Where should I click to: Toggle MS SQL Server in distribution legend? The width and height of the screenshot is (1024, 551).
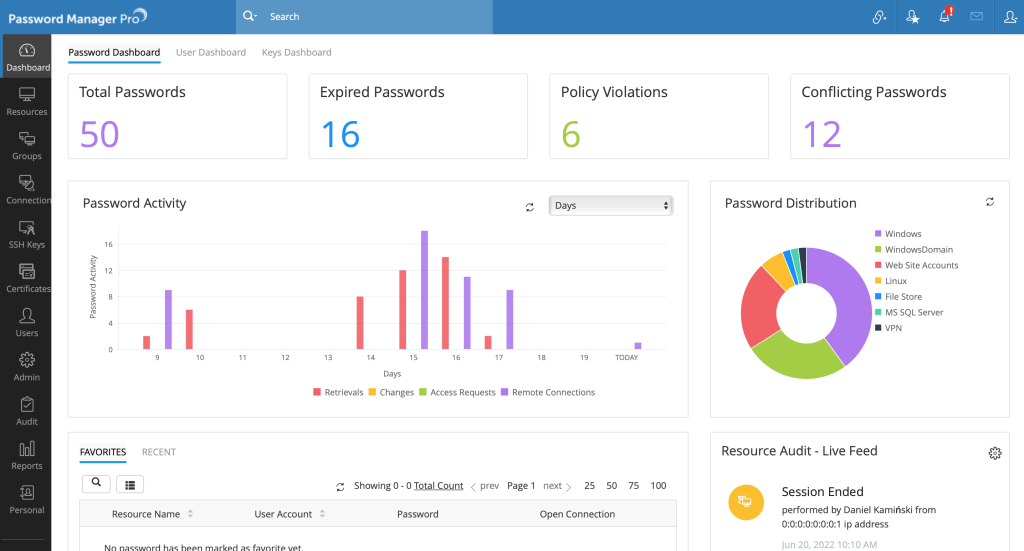coord(909,312)
